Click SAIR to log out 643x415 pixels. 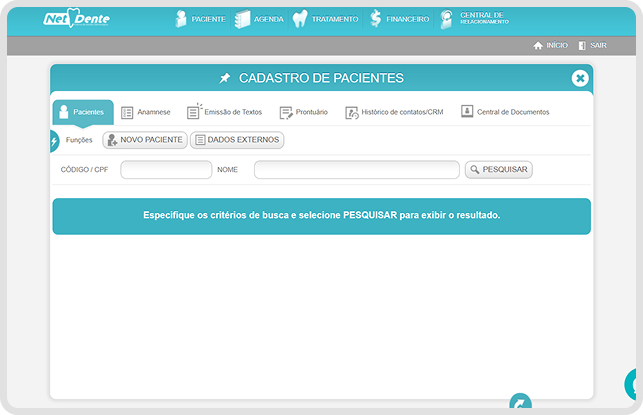point(593,45)
